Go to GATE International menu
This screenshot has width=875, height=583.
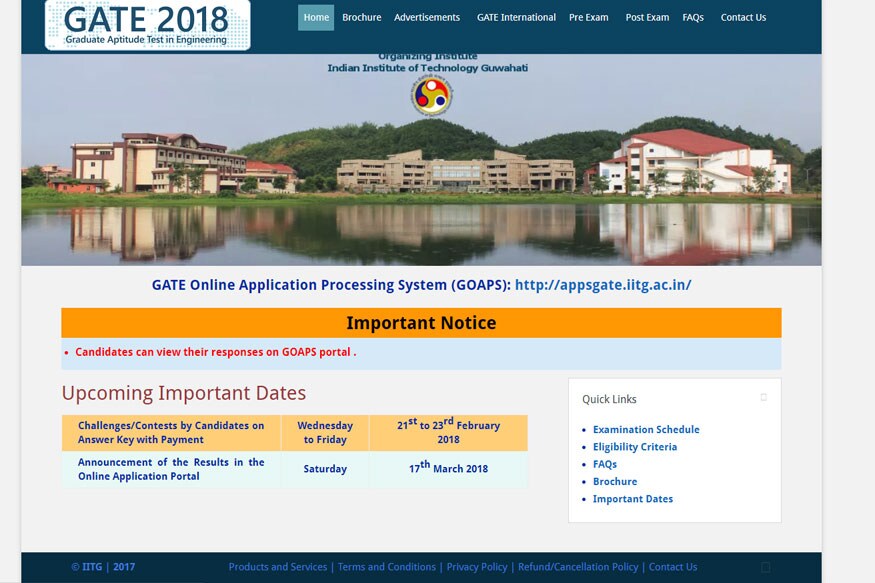(x=516, y=18)
